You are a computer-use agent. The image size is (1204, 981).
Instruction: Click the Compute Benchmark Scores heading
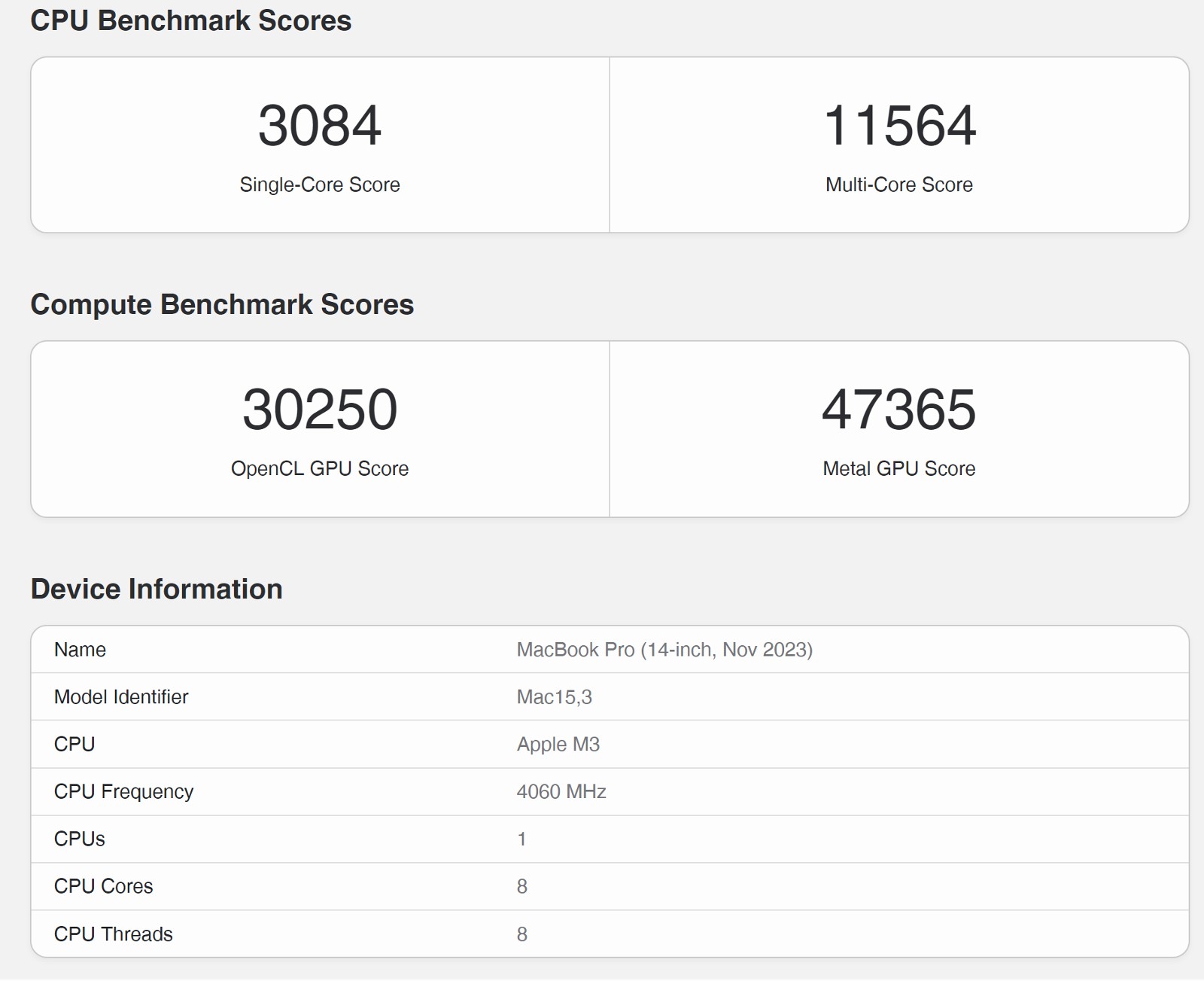(x=222, y=304)
